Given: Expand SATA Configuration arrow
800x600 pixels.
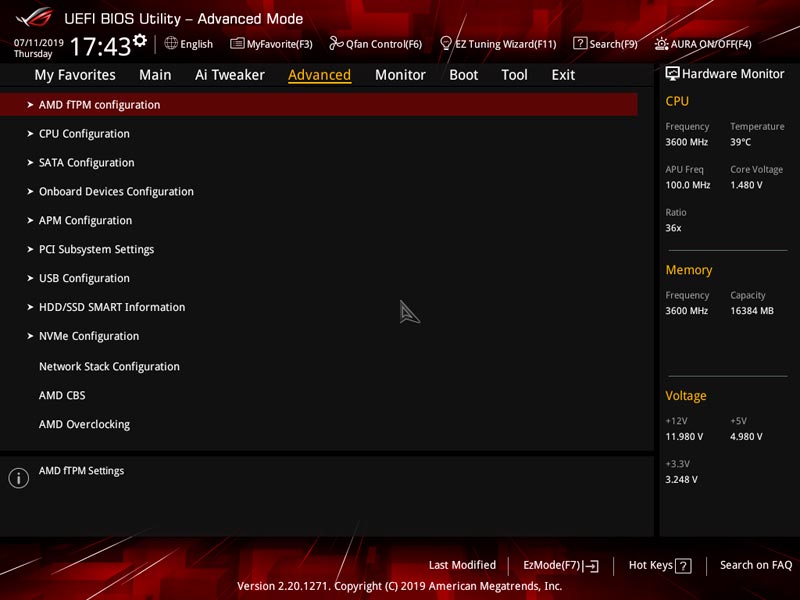Looking at the screenshot, I should point(30,162).
